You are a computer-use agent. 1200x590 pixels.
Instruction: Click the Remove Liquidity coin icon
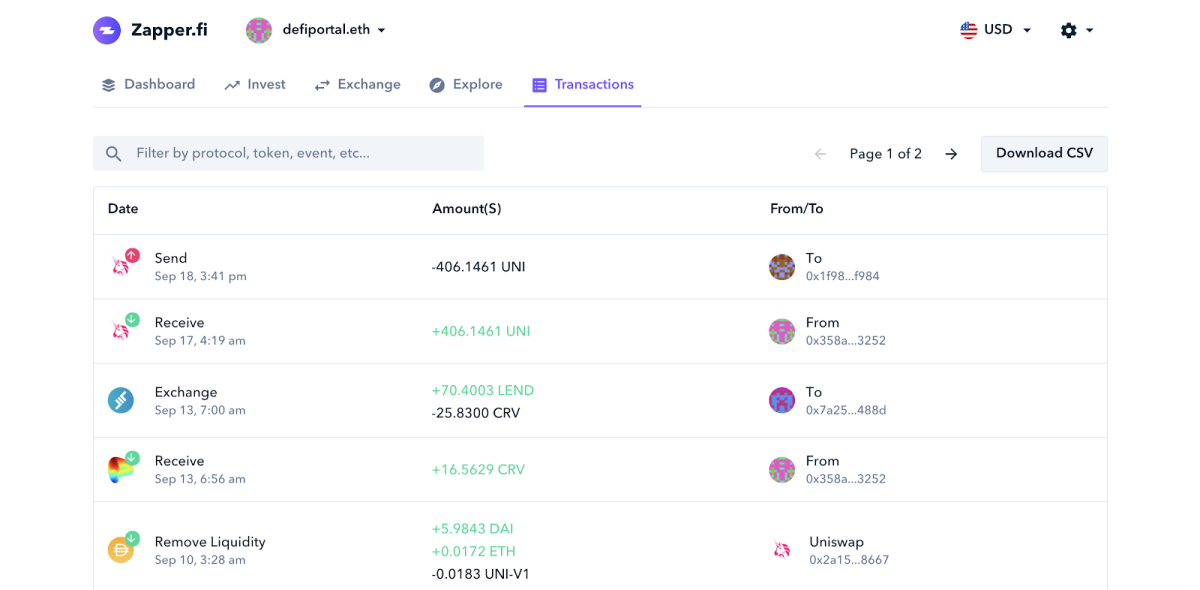pos(121,548)
